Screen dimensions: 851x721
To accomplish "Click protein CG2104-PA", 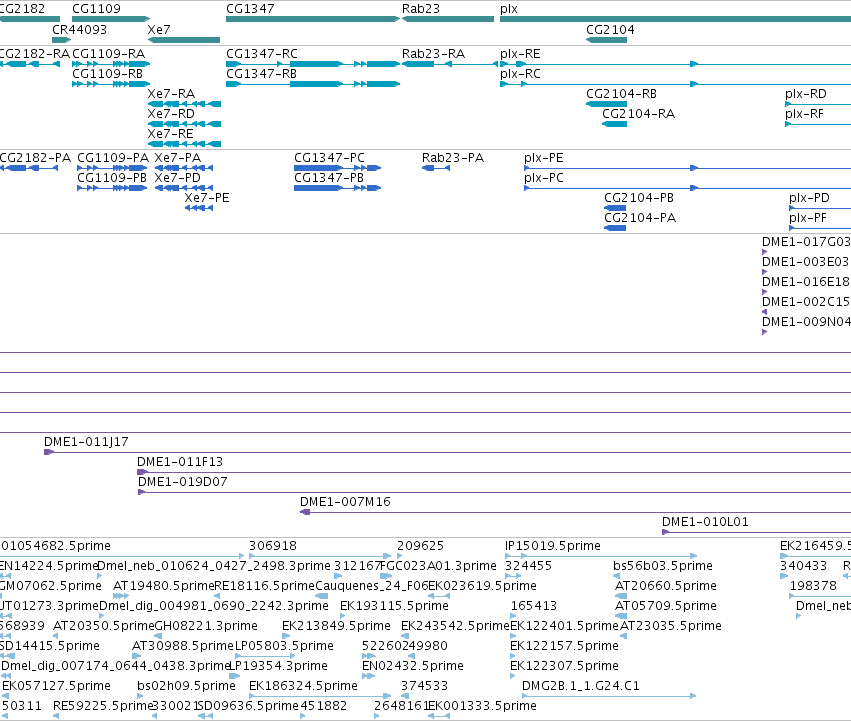I will (x=615, y=228).
